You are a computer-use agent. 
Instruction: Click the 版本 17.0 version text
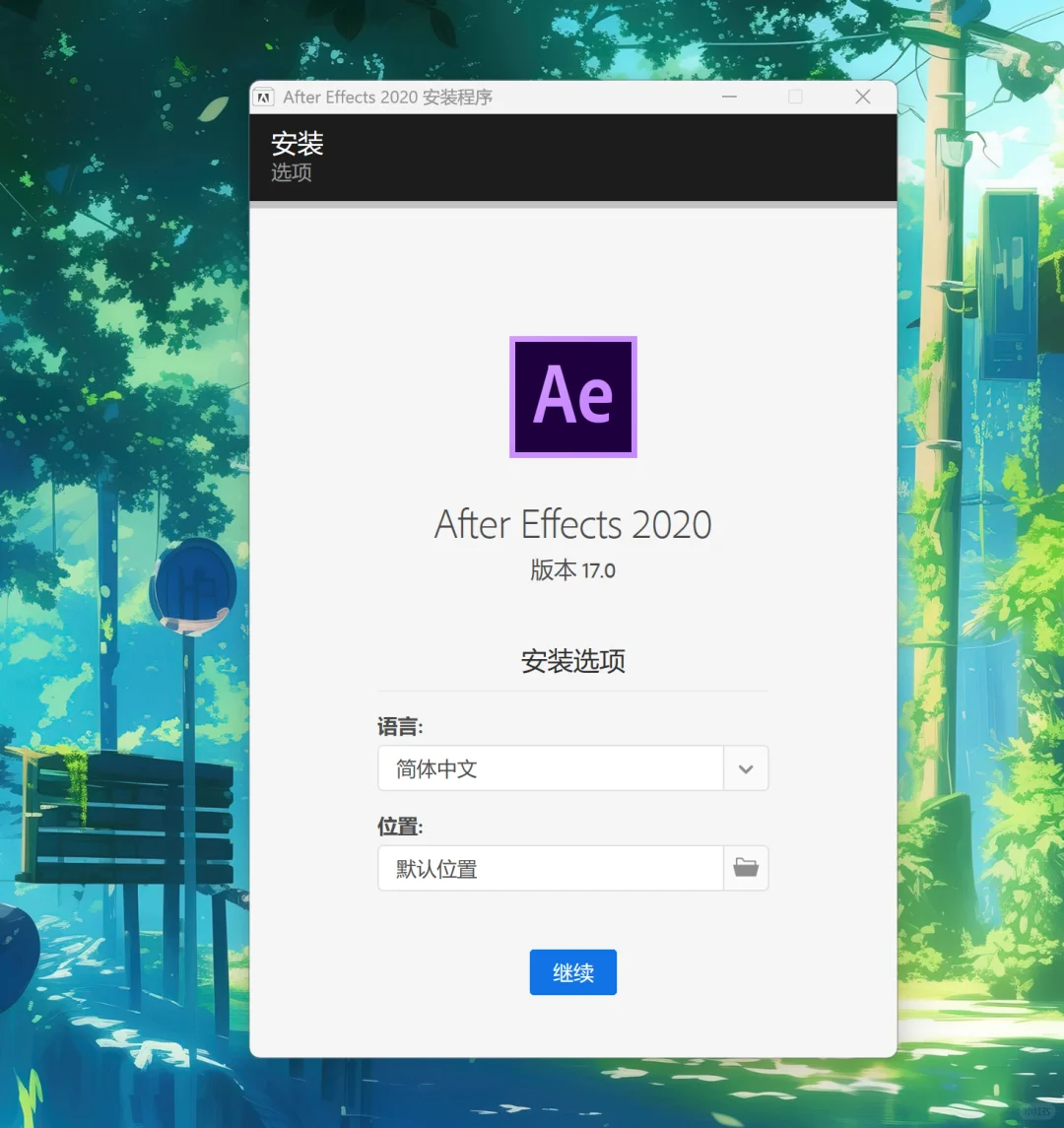tap(572, 569)
